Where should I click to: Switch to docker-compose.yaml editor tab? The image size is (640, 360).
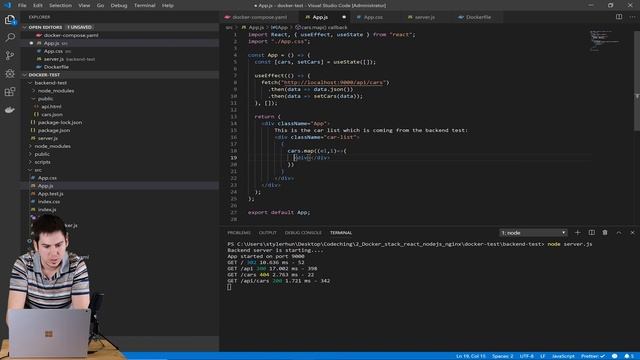[x=260, y=17]
